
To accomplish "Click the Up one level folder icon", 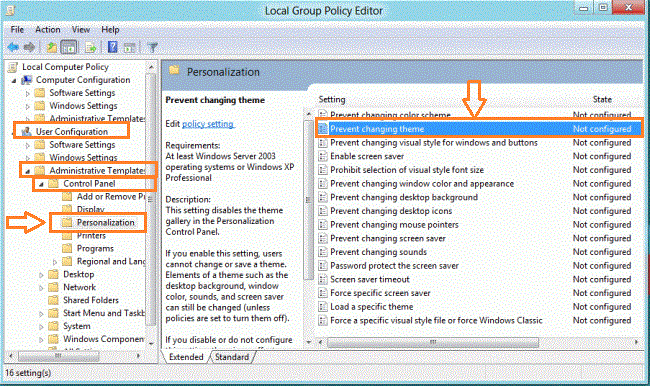I will tap(51, 47).
